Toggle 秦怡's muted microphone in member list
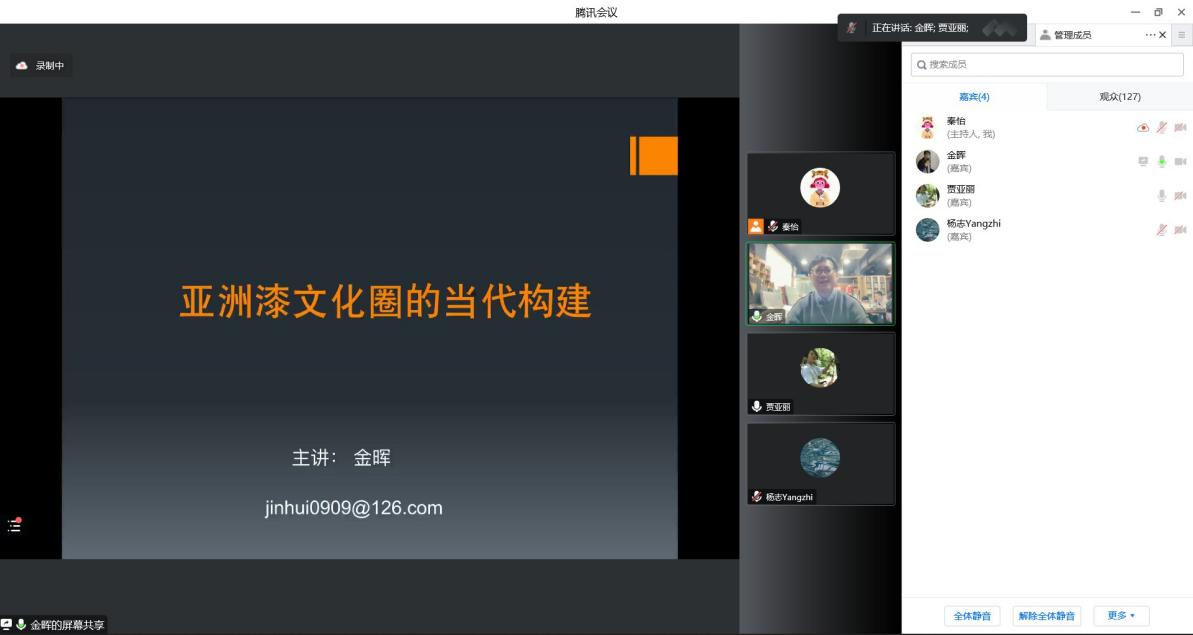This screenshot has width=1193, height=635. click(1162, 127)
